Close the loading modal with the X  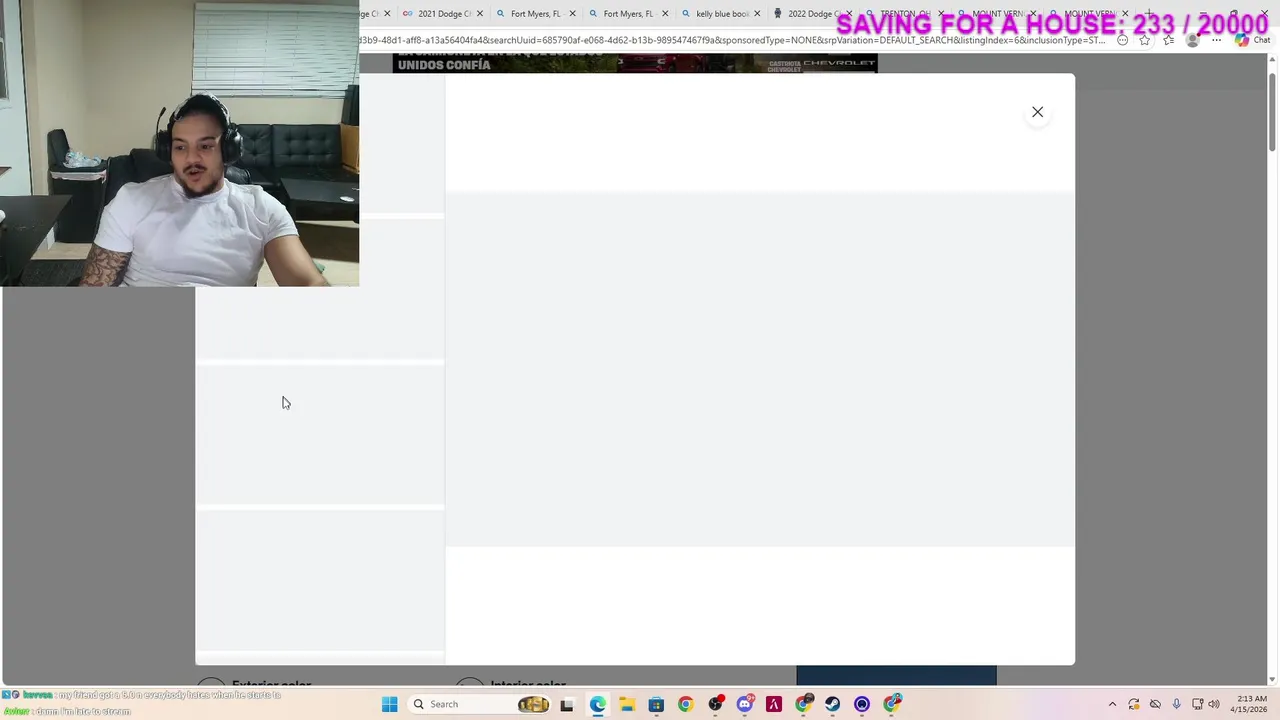1037,112
